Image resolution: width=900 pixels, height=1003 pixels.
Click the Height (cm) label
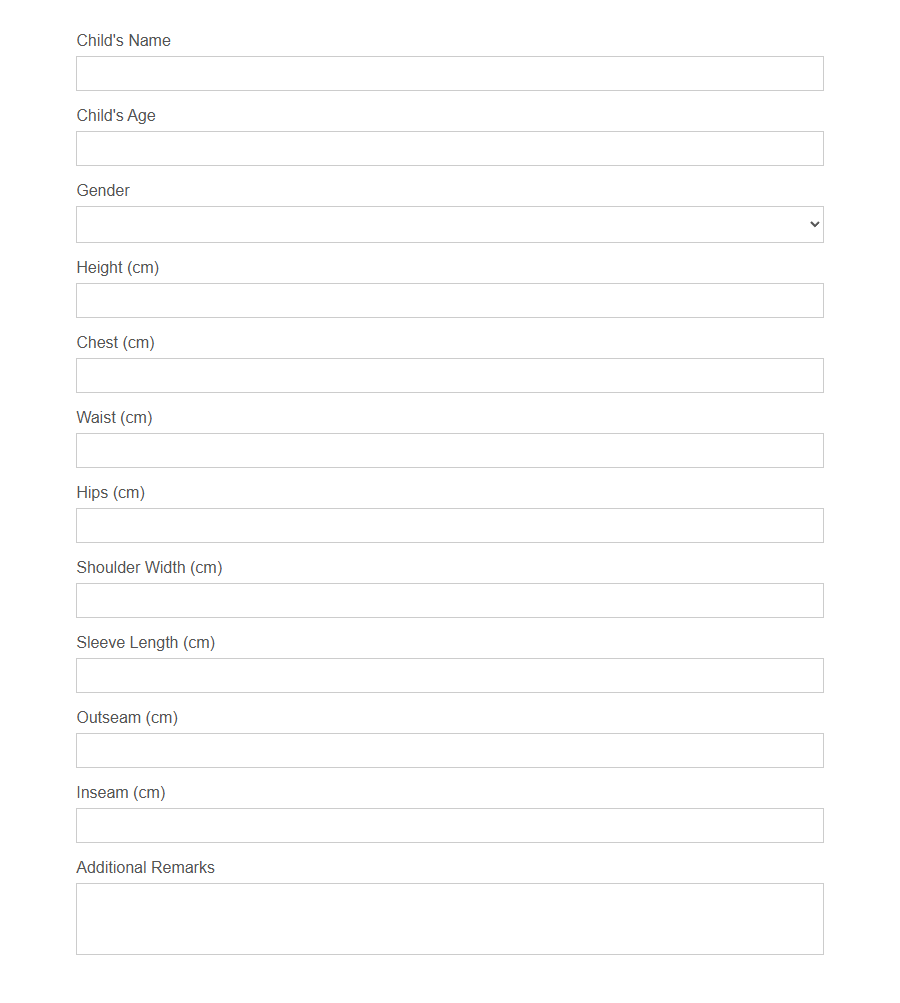[117, 267]
